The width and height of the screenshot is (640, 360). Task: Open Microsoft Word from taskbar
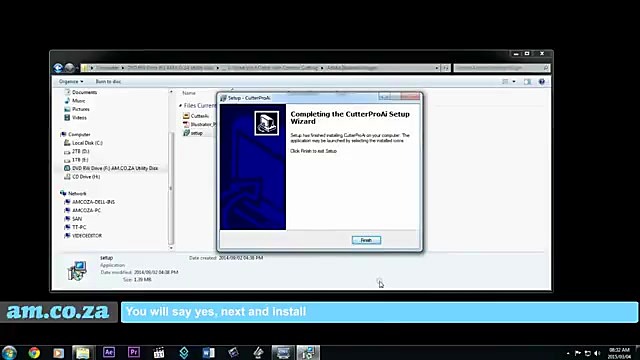pos(209,353)
